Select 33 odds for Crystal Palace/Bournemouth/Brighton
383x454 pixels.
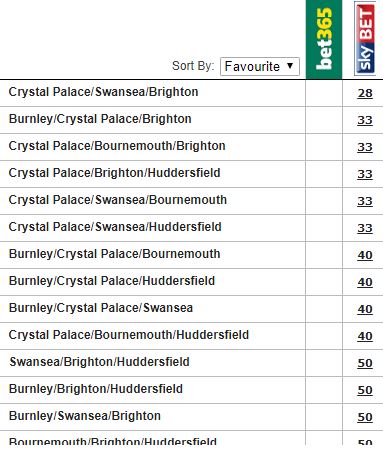[365, 147]
